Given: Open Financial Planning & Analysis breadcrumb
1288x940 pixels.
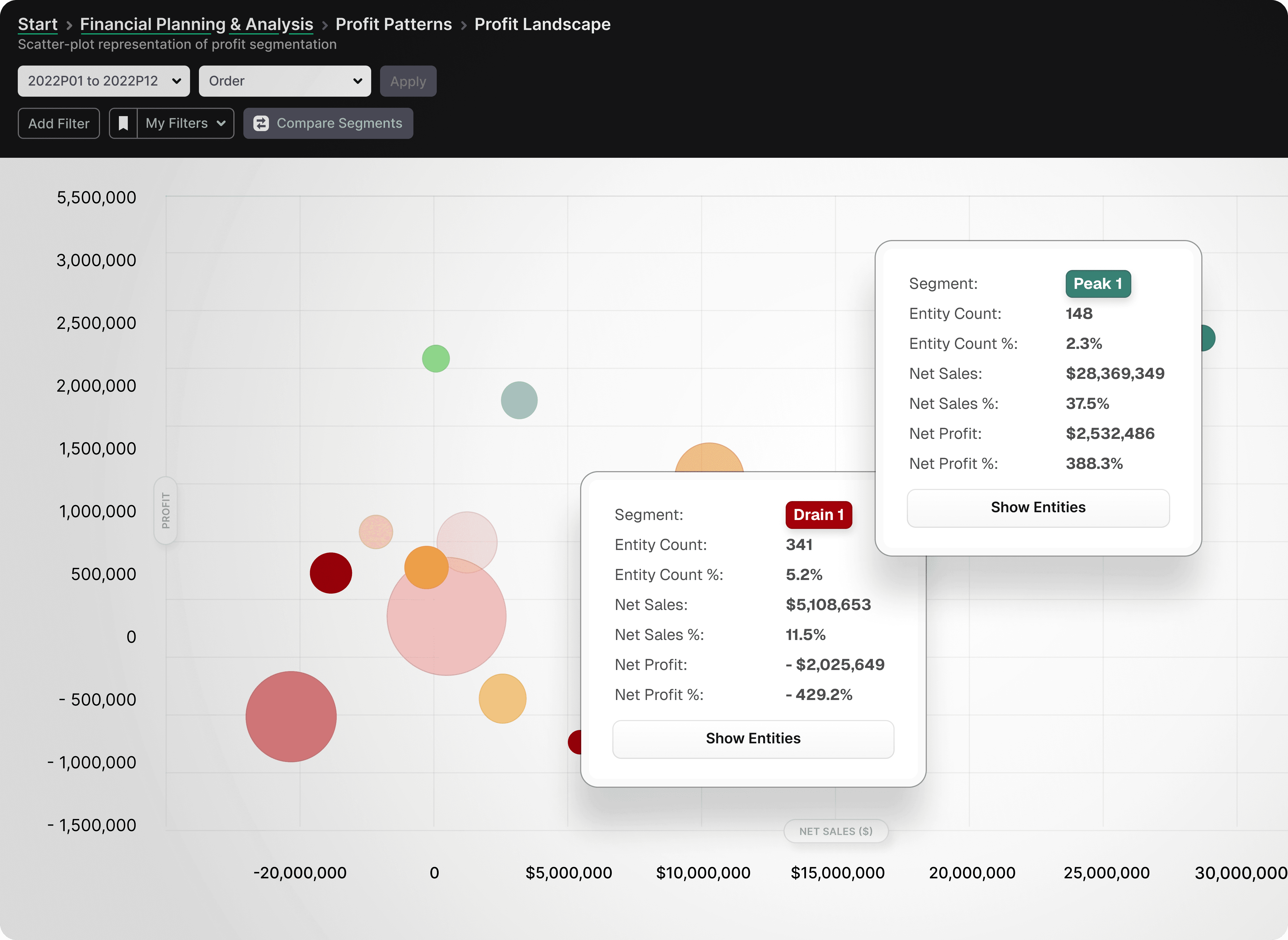Looking at the screenshot, I should coord(196,24).
